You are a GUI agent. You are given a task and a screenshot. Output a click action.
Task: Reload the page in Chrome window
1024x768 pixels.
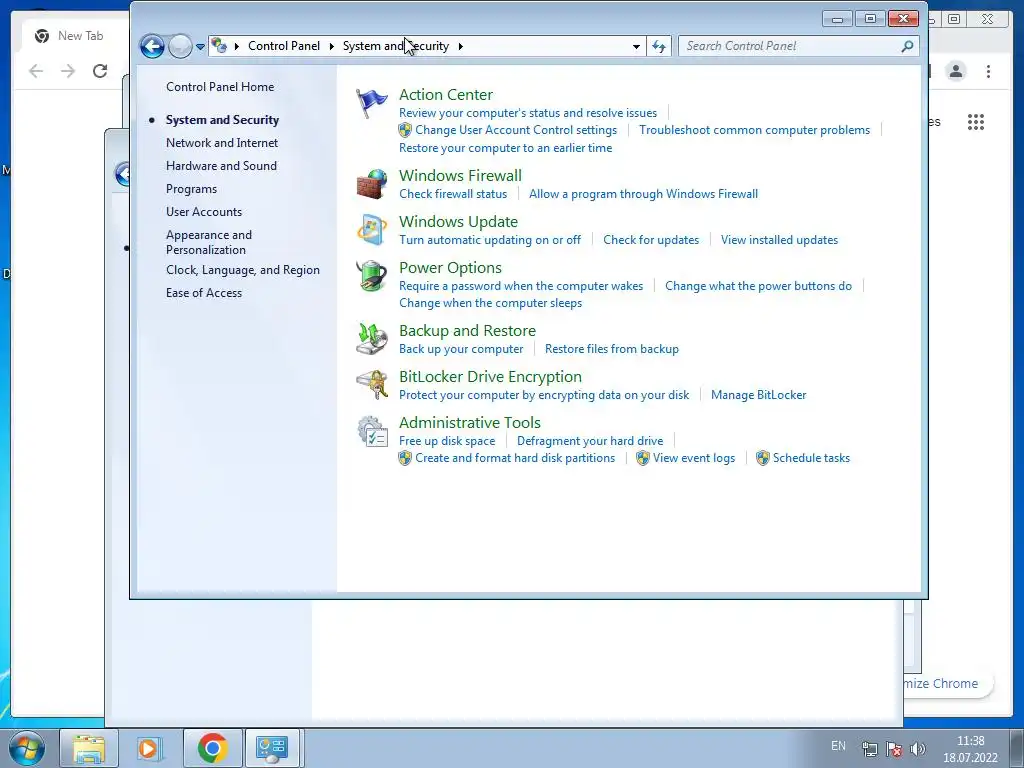coord(100,71)
